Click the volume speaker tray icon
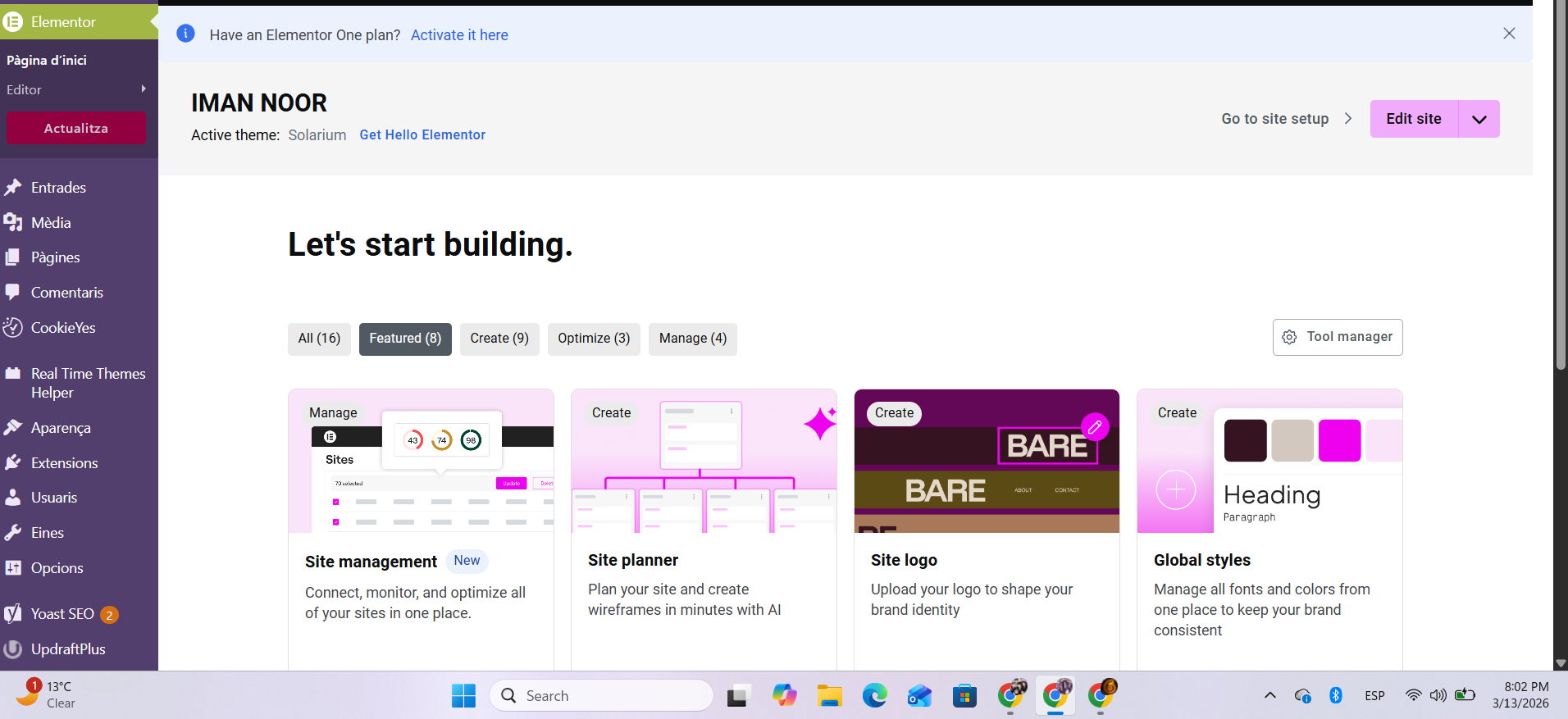 pyautogui.click(x=1438, y=695)
